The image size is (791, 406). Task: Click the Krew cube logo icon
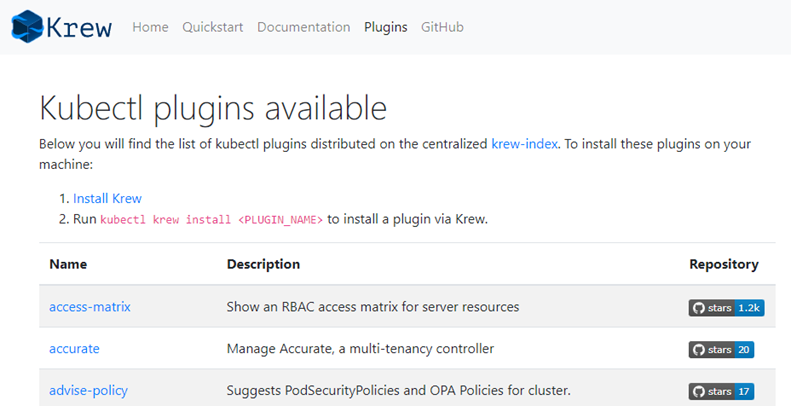point(27,26)
